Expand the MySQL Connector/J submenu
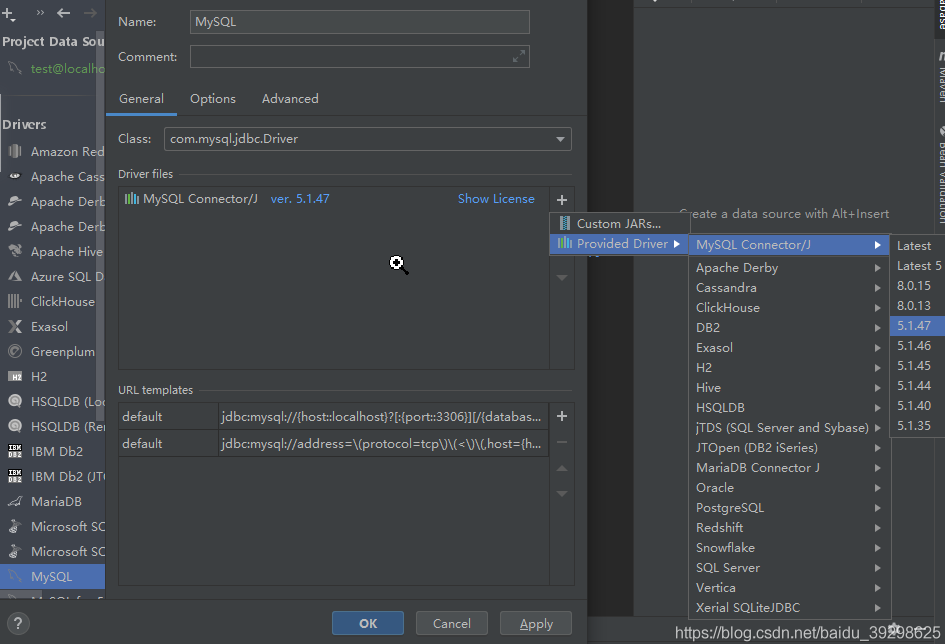The height and width of the screenshot is (644, 945). (878, 245)
